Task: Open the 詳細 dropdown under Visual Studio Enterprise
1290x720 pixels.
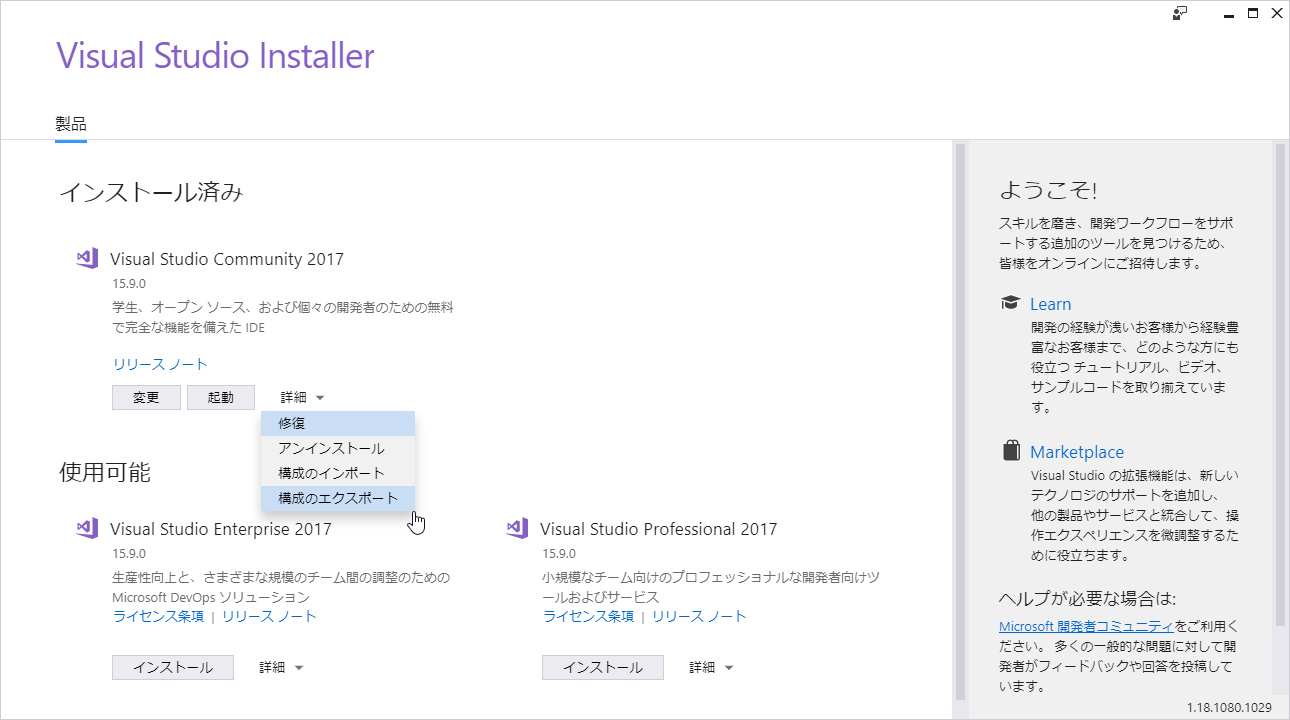Action: pos(280,666)
